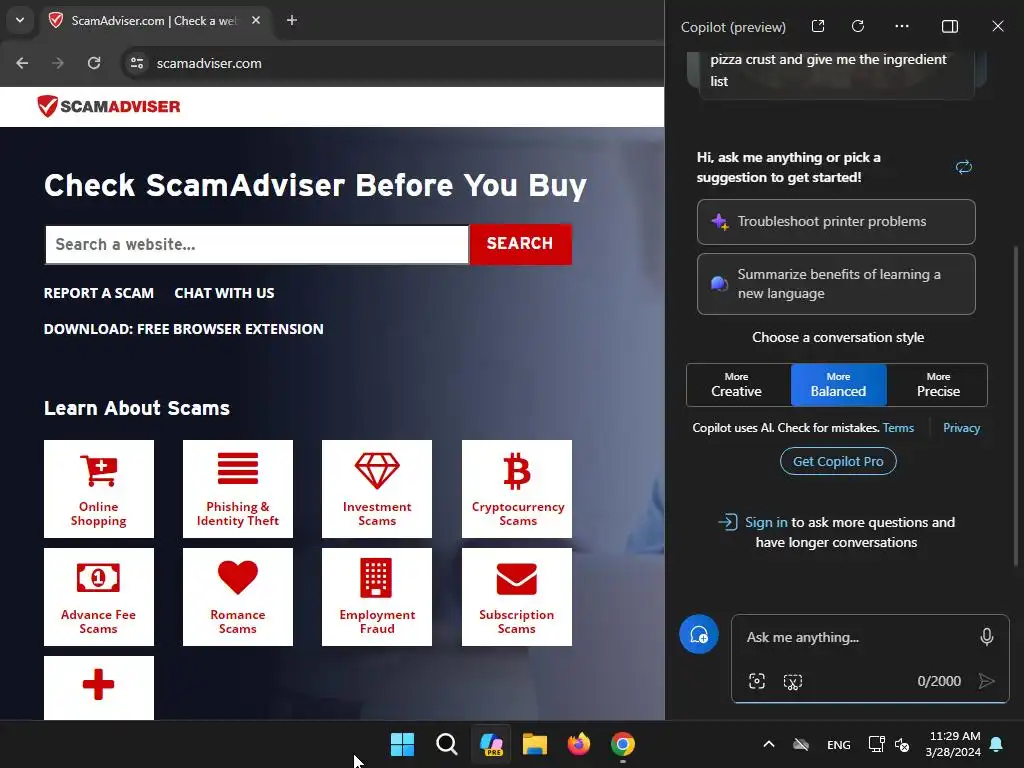1024x768 pixels.
Task: Click the scamadviser.com address bar
Action: pyautogui.click(x=392, y=63)
